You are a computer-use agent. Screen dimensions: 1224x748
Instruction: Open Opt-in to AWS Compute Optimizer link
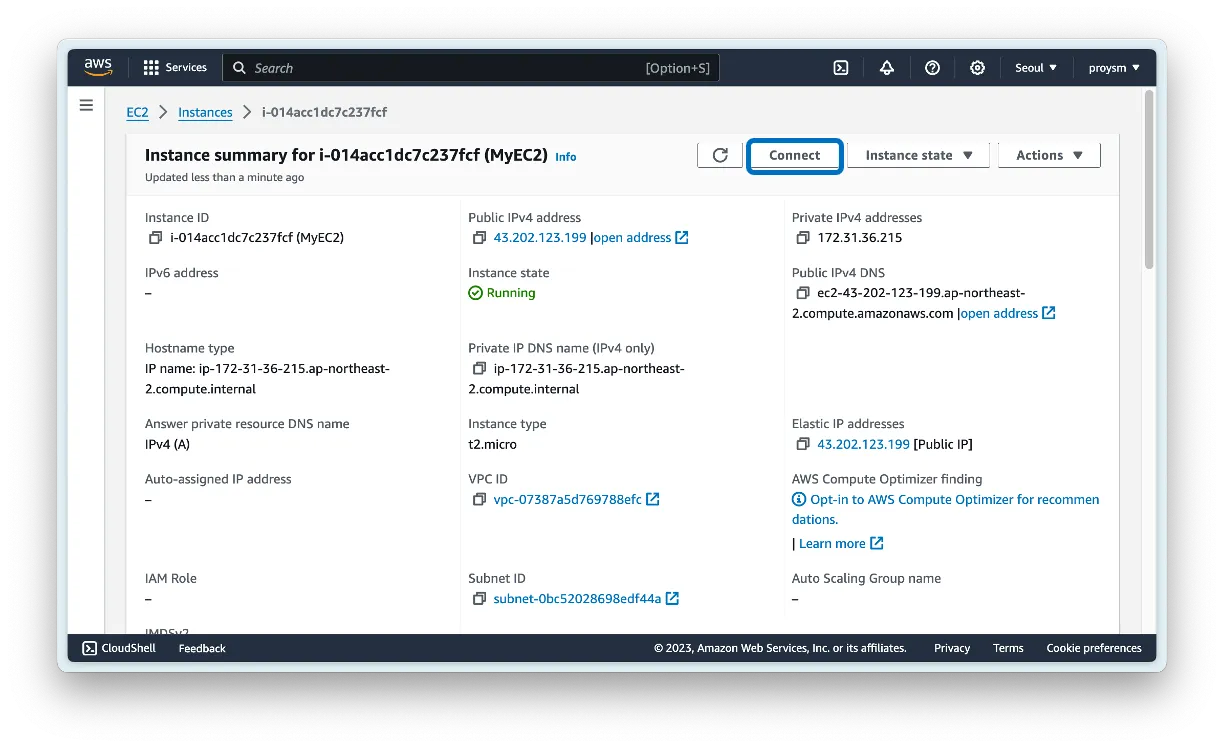(x=946, y=509)
